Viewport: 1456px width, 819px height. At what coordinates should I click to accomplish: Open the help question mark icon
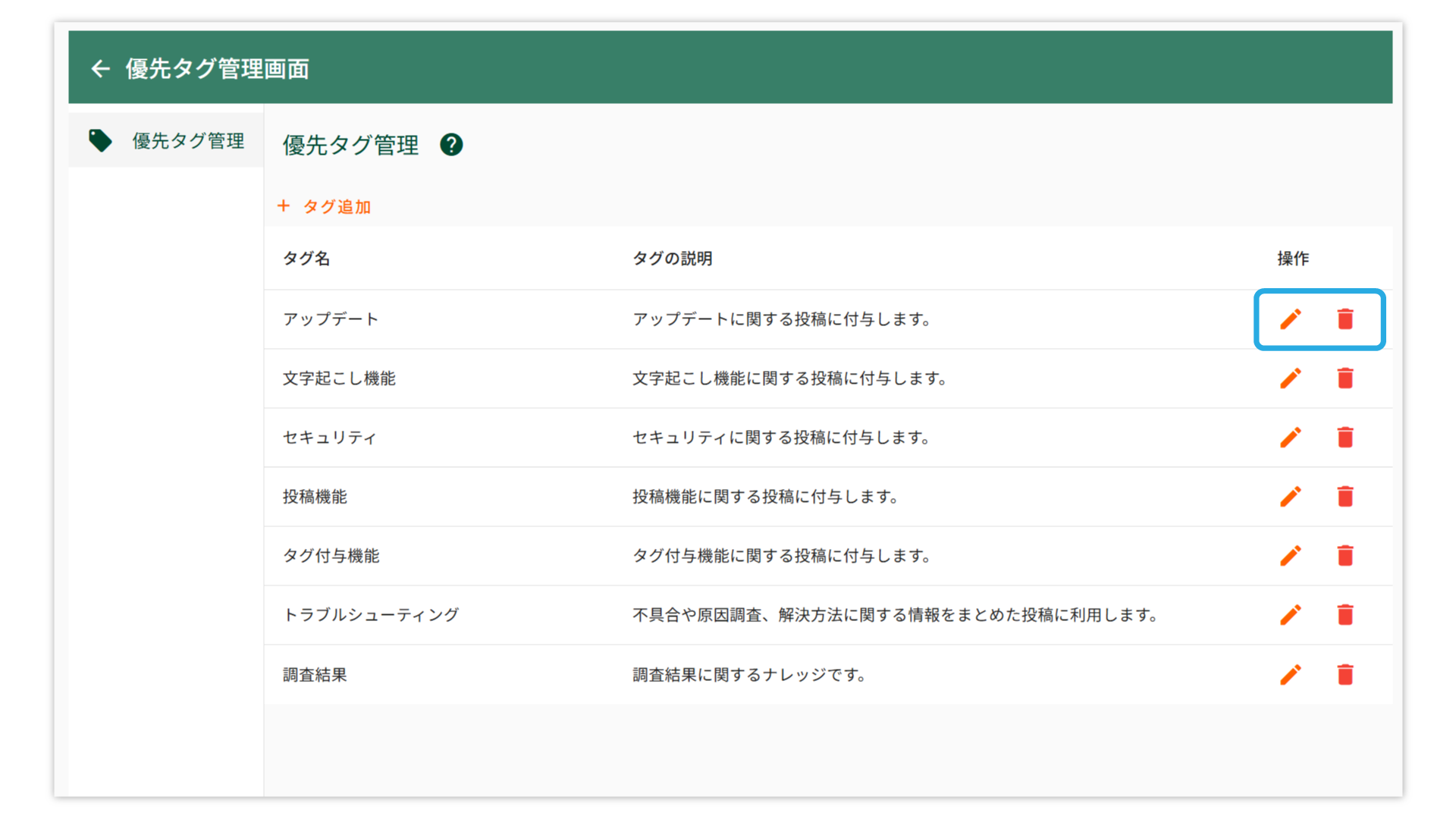(x=451, y=144)
